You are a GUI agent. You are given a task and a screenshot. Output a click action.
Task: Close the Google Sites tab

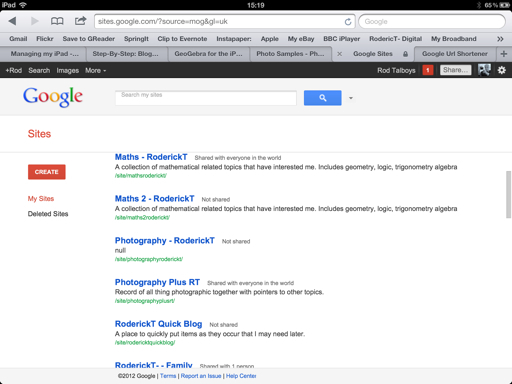pos(339,54)
